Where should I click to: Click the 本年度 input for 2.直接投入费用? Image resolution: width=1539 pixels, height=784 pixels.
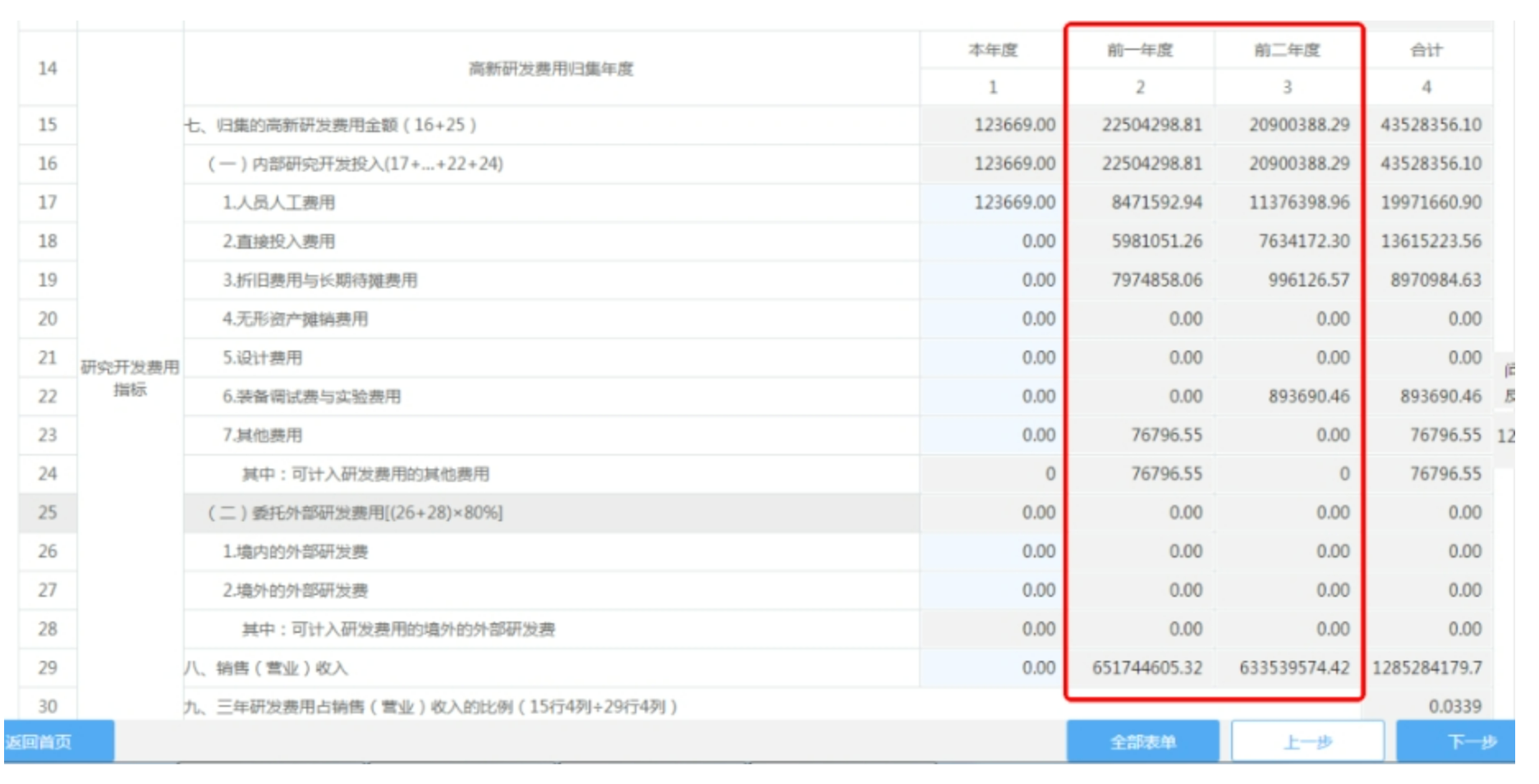click(x=993, y=241)
